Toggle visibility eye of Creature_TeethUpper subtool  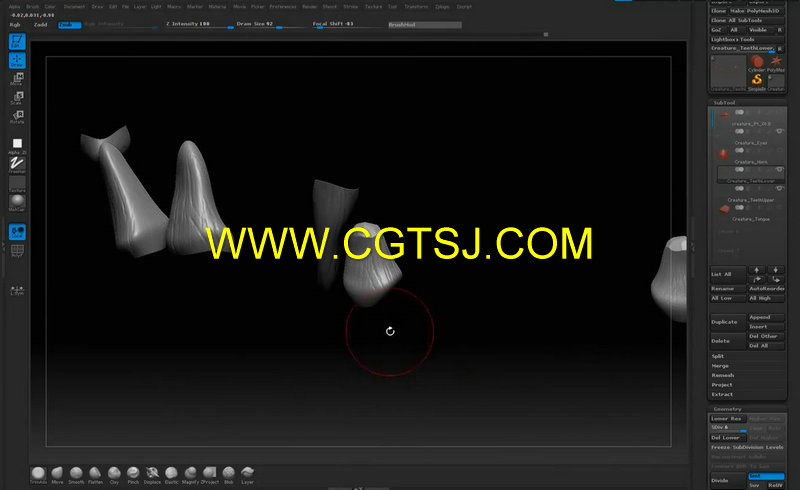coord(779,188)
